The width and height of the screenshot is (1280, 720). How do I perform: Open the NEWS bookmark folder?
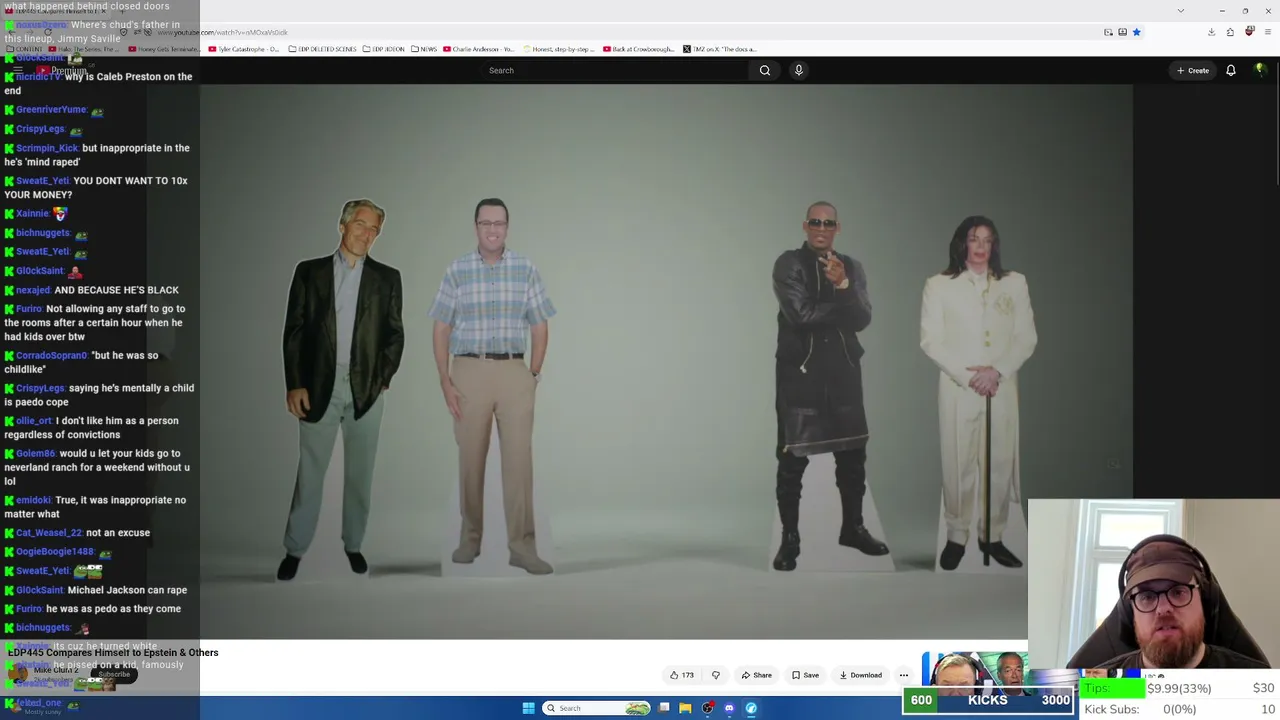[424, 49]
